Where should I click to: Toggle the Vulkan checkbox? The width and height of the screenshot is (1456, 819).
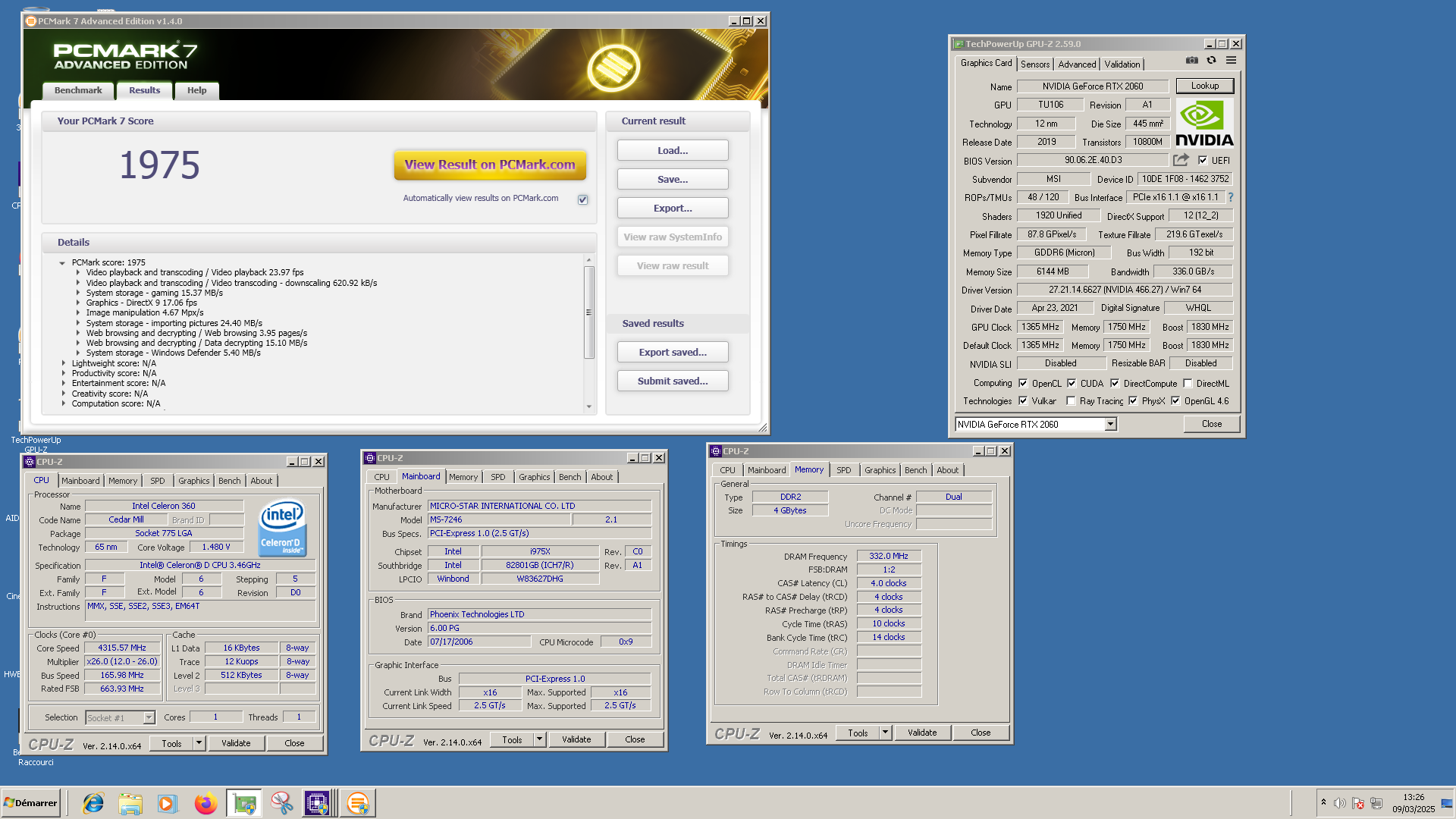tap(1023, 400)
